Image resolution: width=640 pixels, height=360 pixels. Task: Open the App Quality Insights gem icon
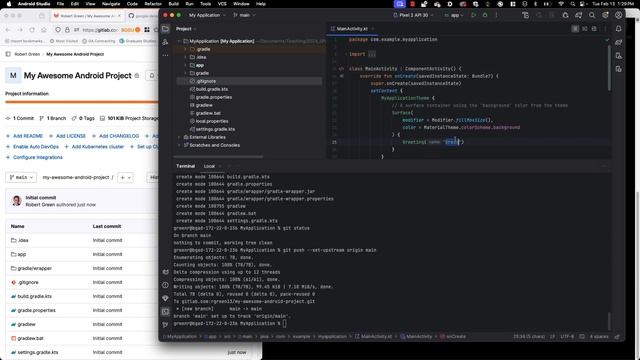tap(165, 298)
